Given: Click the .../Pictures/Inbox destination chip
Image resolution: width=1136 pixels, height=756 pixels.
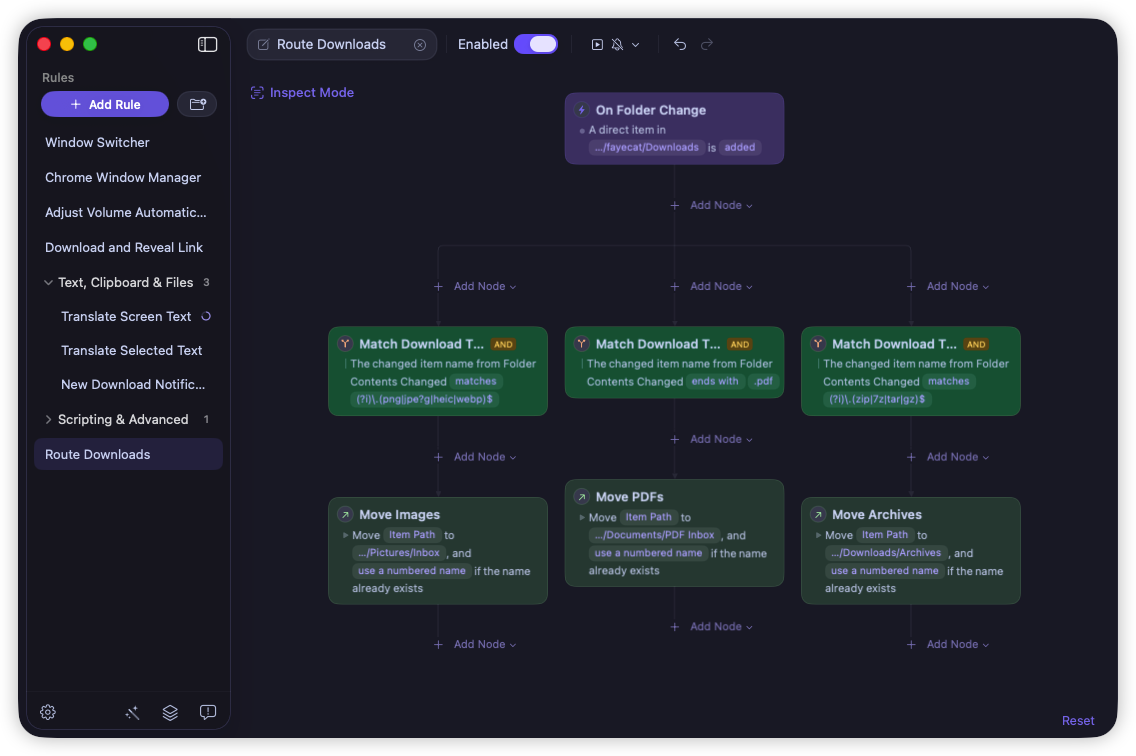Looking at the screenshot, I should 398,553.
